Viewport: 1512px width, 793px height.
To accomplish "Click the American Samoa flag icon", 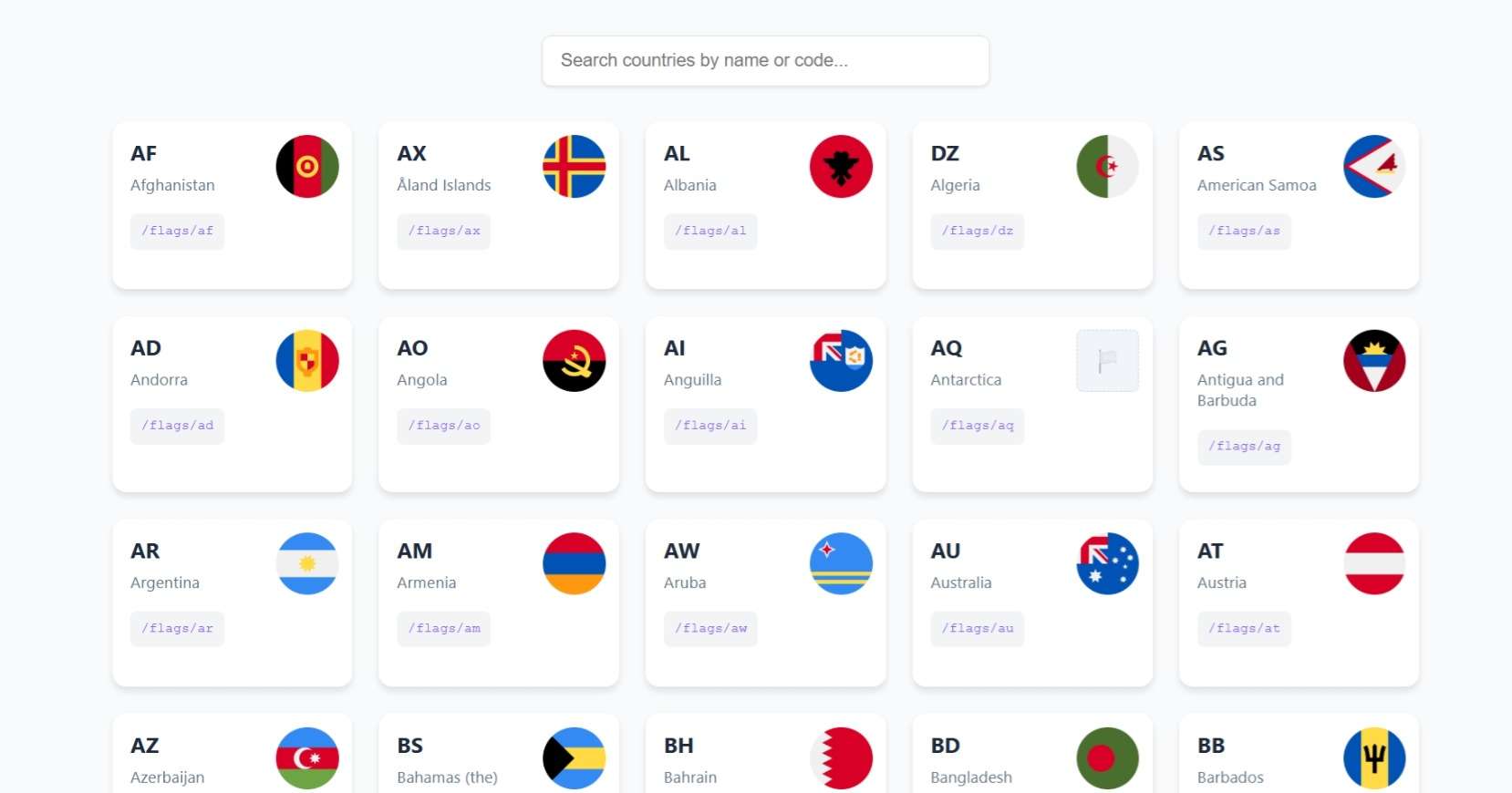I will pos(1373,167).
